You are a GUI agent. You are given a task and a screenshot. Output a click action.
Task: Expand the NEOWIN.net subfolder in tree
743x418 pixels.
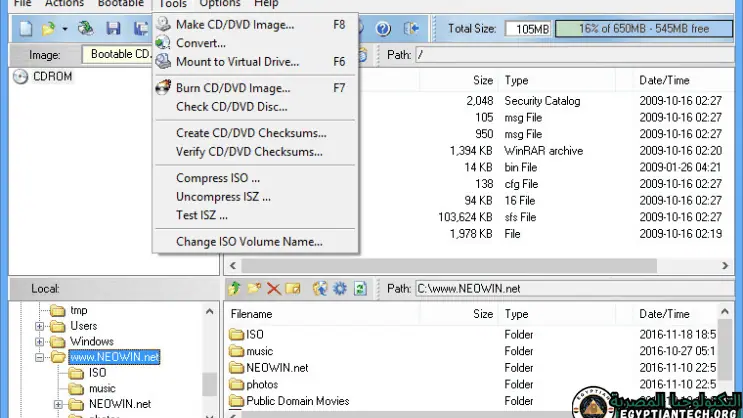(x=58, y=404)
